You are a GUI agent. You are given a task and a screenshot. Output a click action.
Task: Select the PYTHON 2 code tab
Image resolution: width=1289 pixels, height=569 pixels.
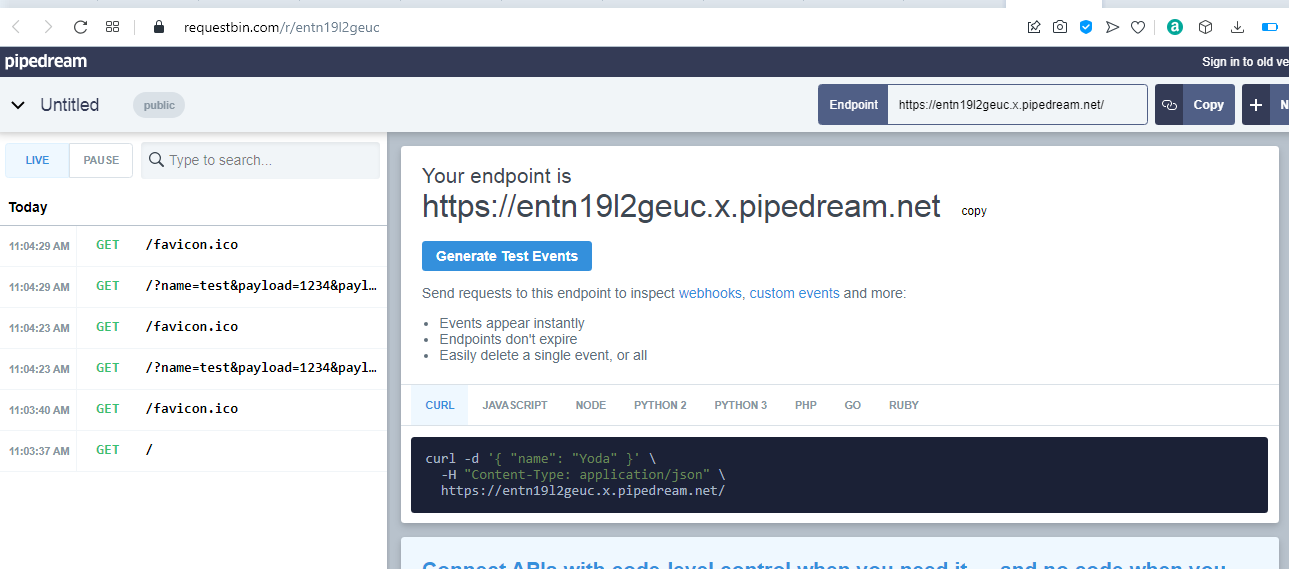[660, 405]
